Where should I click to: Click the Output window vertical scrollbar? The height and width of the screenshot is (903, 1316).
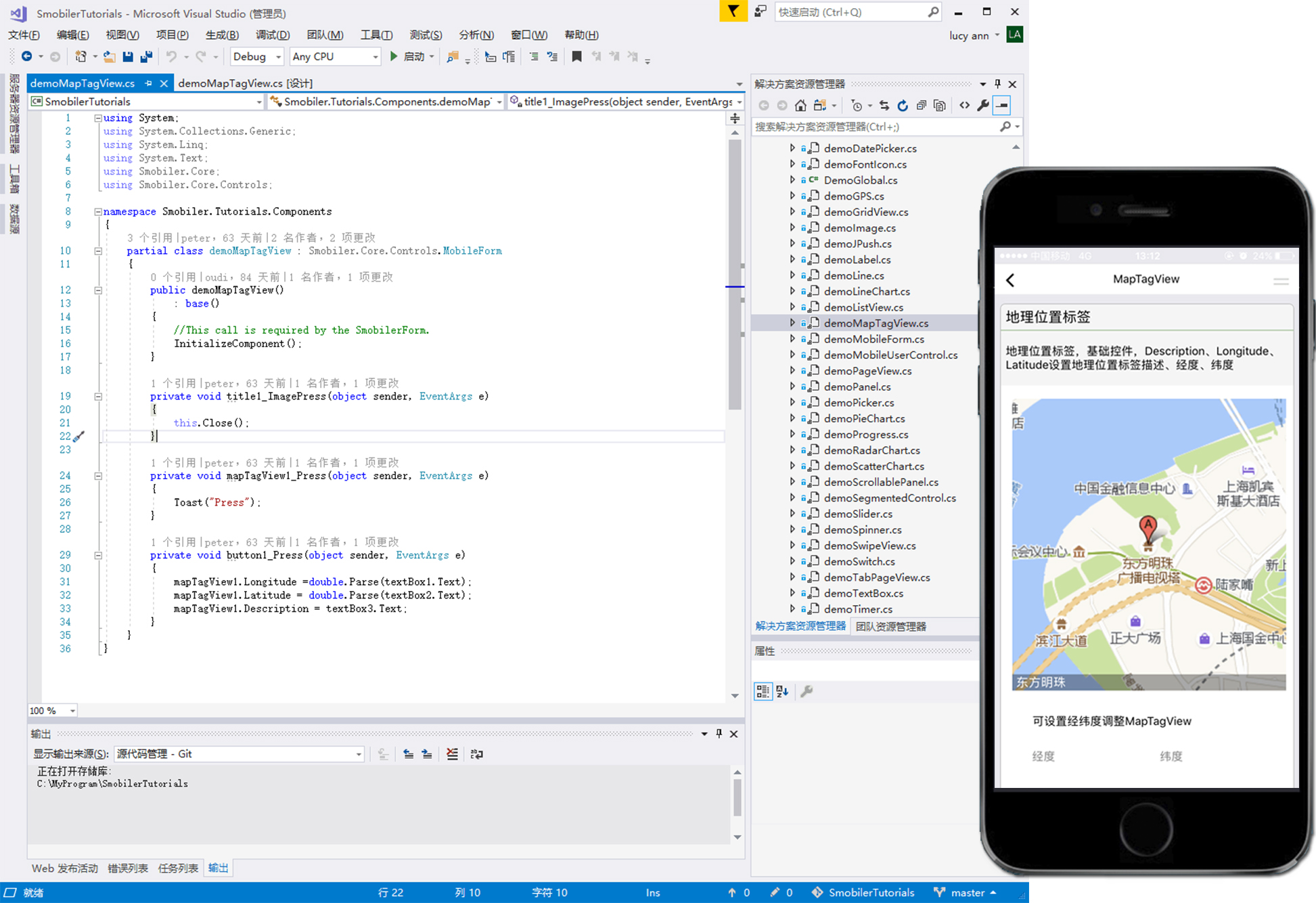[x=737, y=805]
